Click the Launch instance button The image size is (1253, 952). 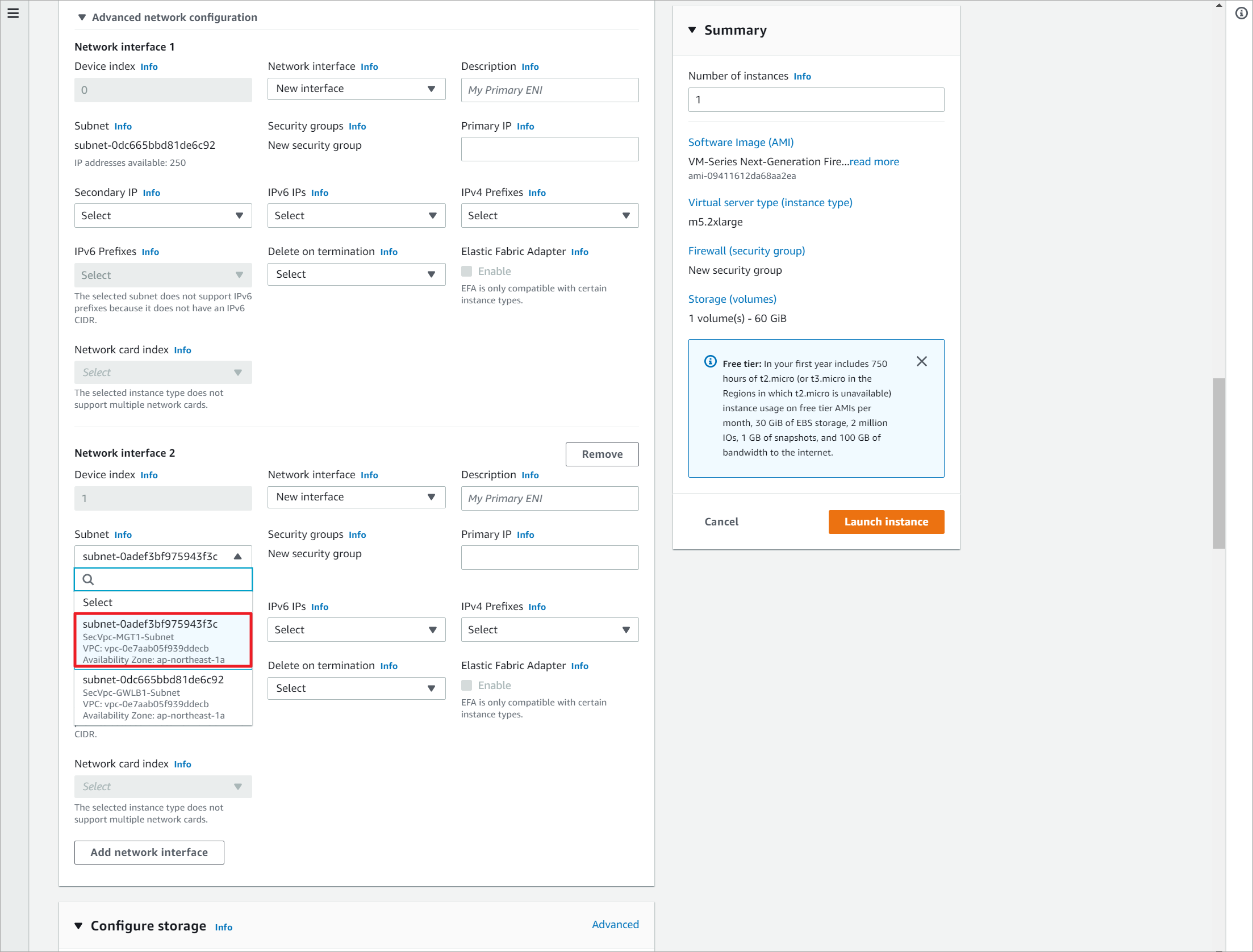pyautogui.click(x=886, y=522)
